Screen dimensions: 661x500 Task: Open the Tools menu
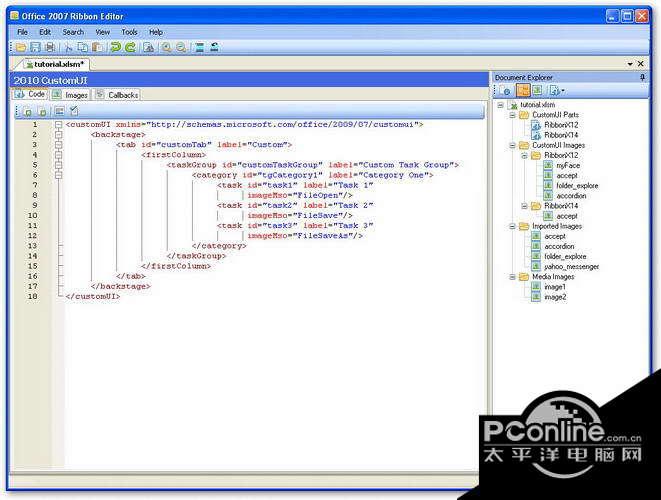[129, 32]
